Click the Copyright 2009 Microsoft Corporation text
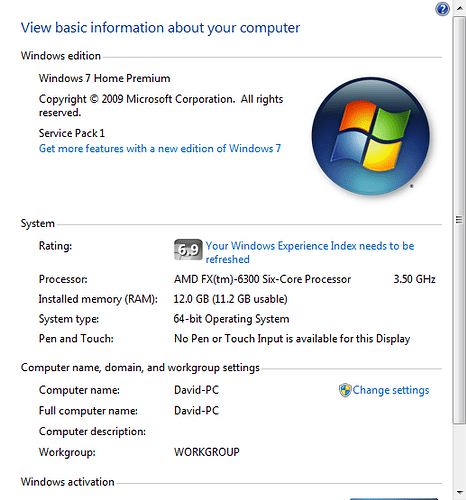466x500 pixels. click(x=161, y=106)
